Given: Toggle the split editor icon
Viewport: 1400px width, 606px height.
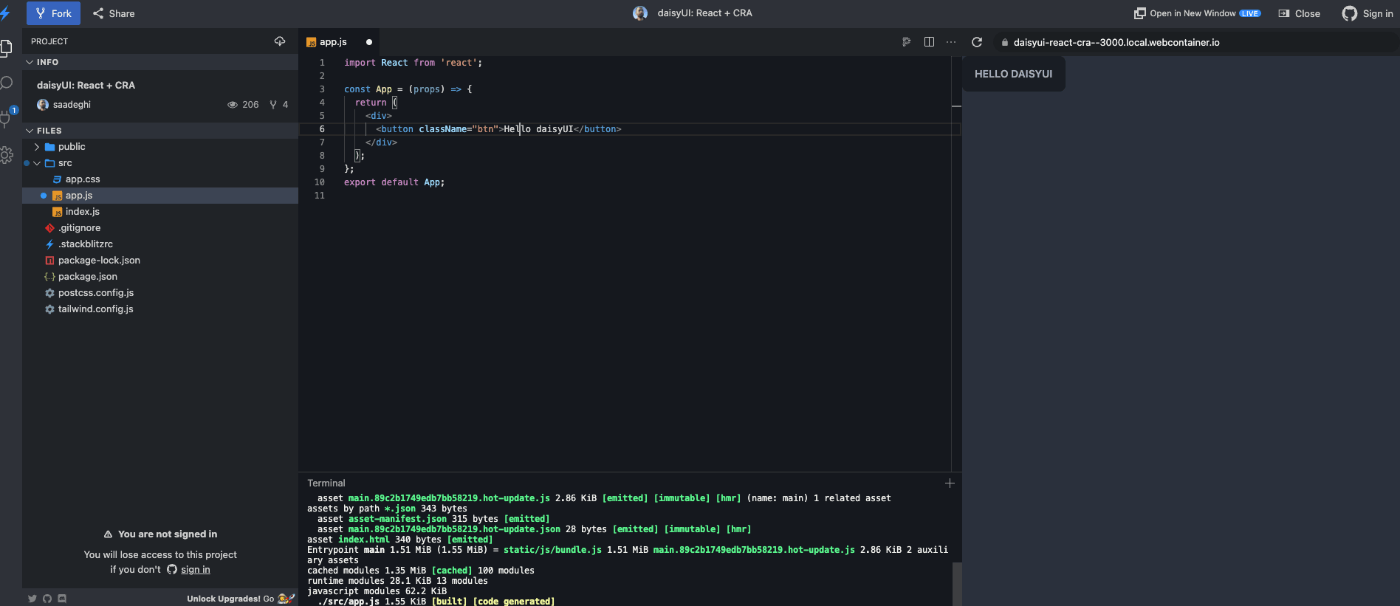Looking at the screenshot, I should [929, 42].
